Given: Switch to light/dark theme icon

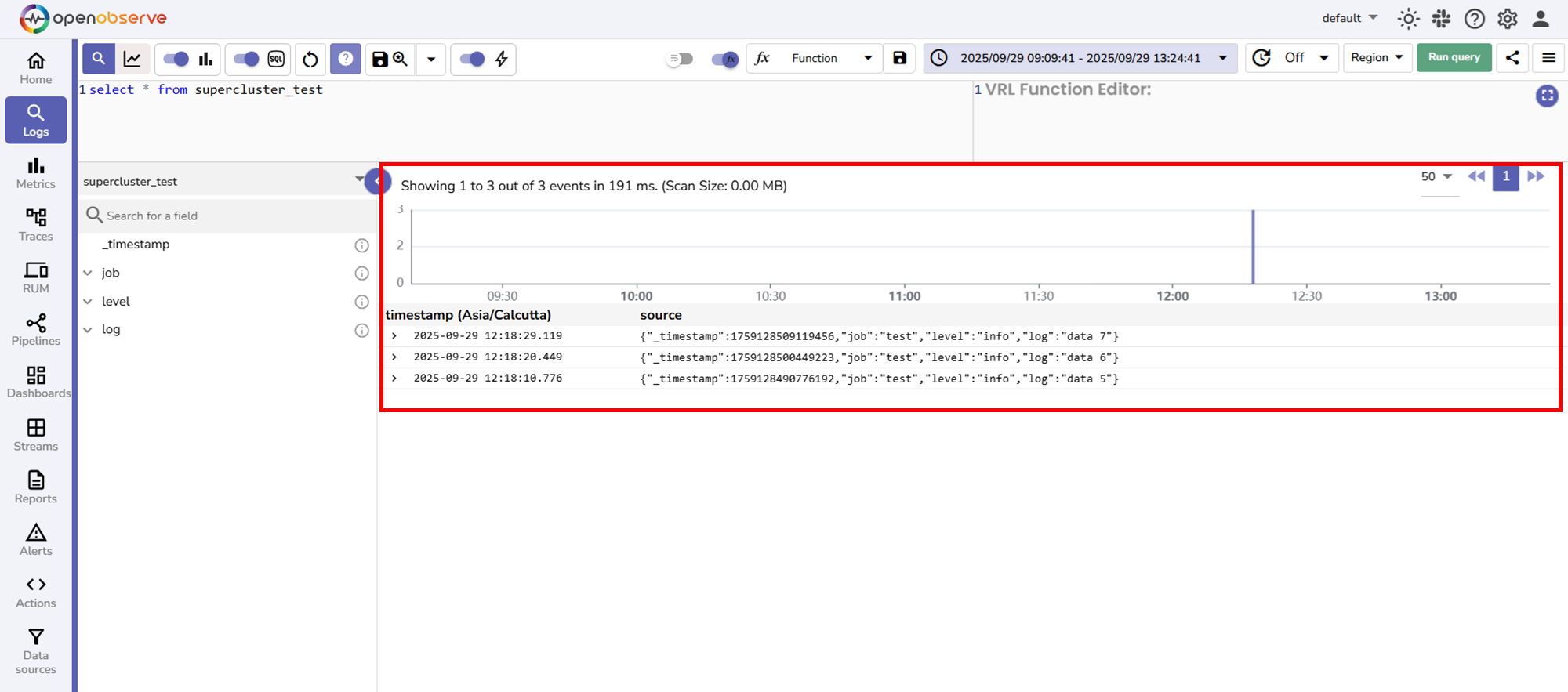Looking at the screenshot, I should (1408, 19).
